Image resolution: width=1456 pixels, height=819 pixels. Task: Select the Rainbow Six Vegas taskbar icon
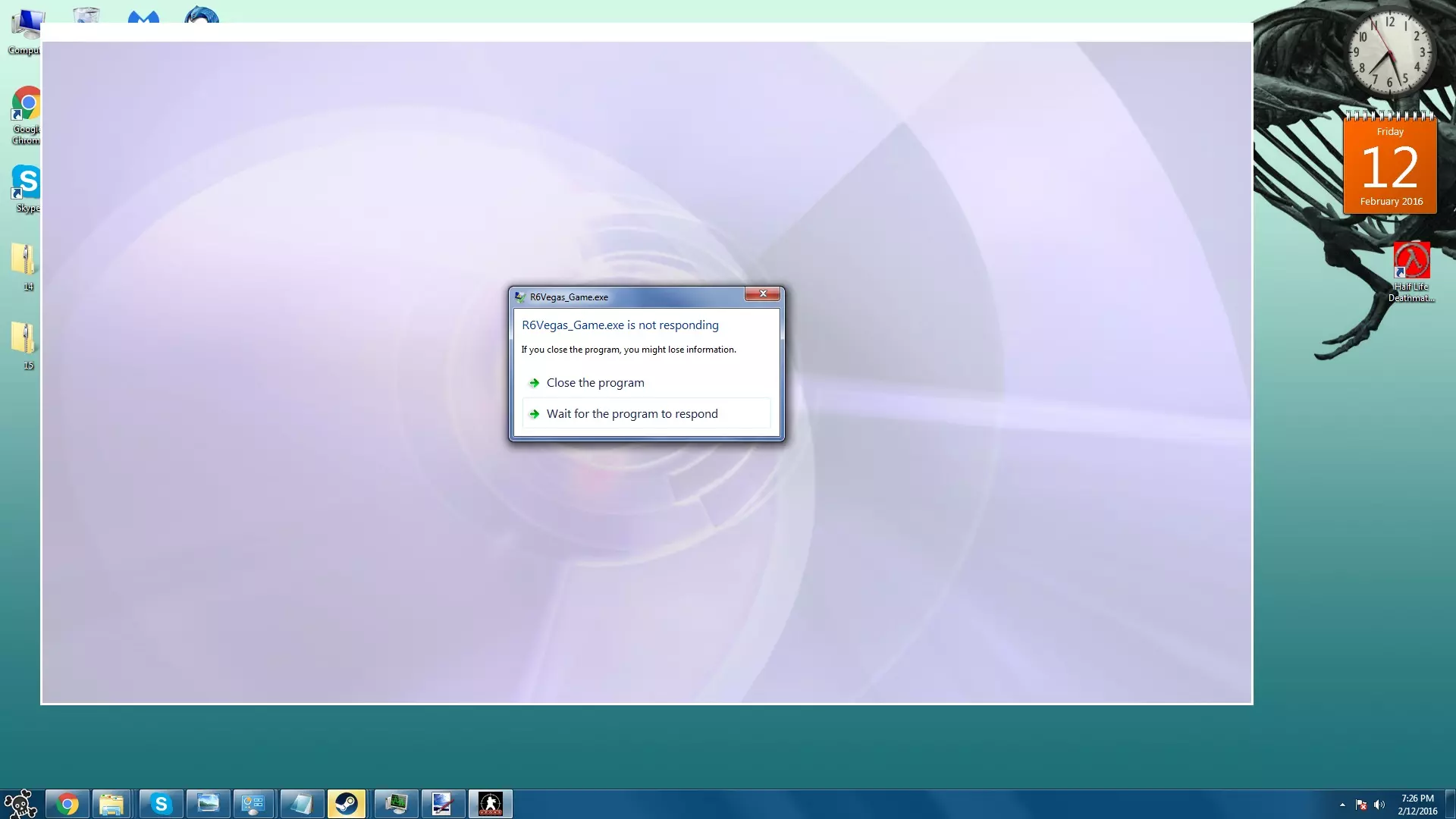pos(490,804)
